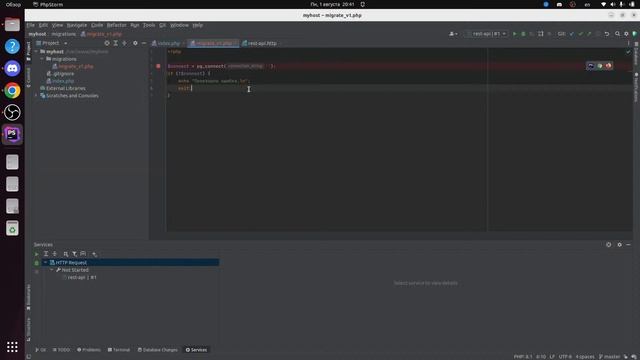The image size is (640, 360).
Task: Open IDE settings gear in the main toolbar
Action: coord(626,34)
